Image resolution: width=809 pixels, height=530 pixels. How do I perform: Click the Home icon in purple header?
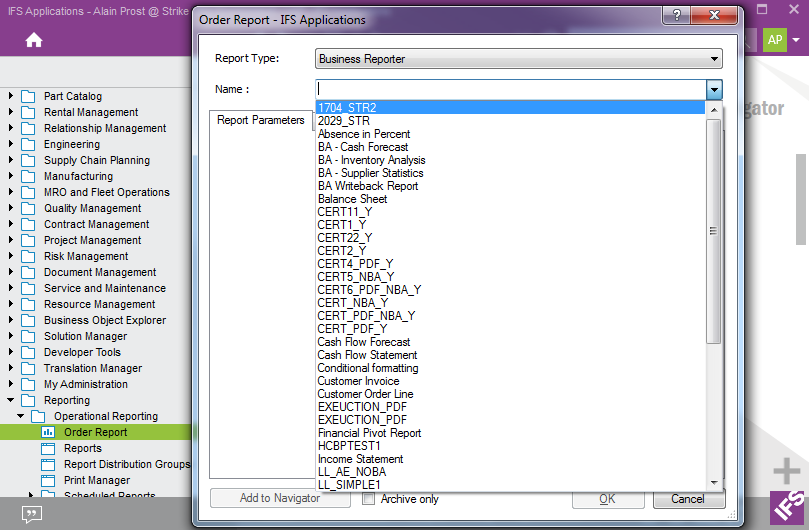[34, 40]
